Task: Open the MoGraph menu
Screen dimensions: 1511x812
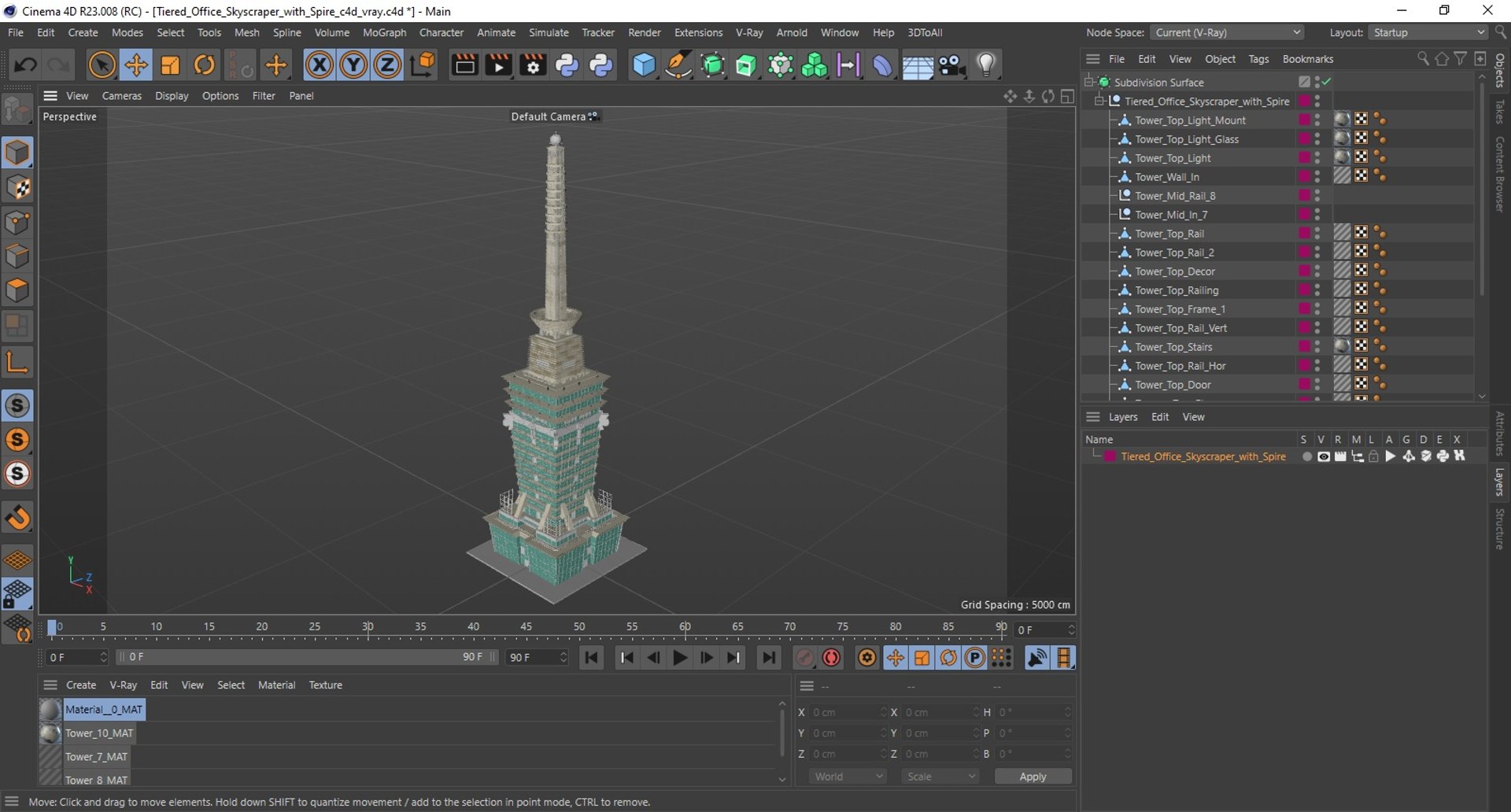Action: coord(384,32)
